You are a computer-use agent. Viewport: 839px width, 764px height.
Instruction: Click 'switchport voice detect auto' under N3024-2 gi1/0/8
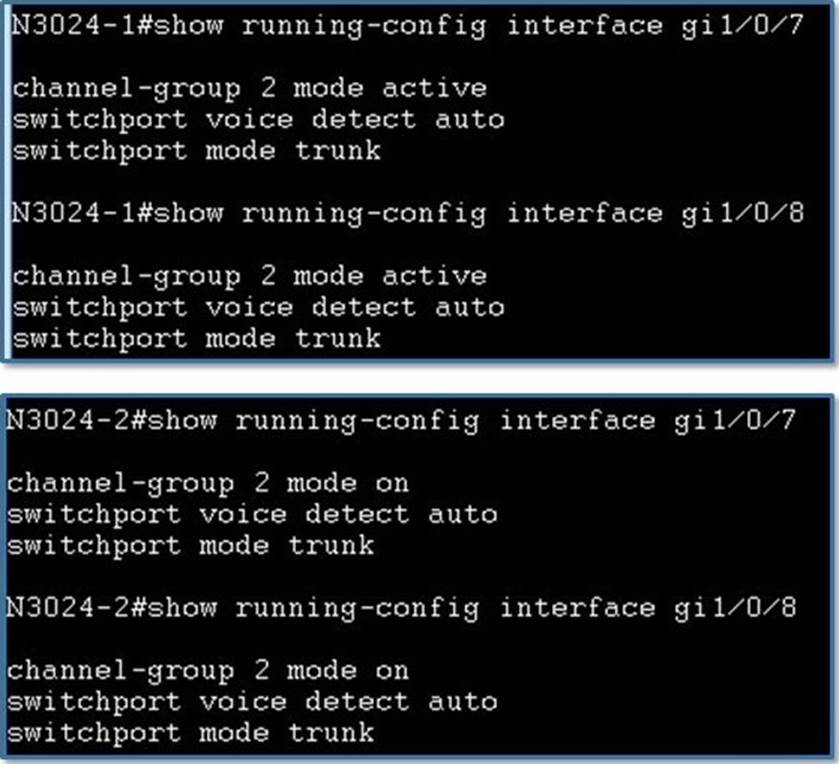pyautogui.click(x=253, y=702)
